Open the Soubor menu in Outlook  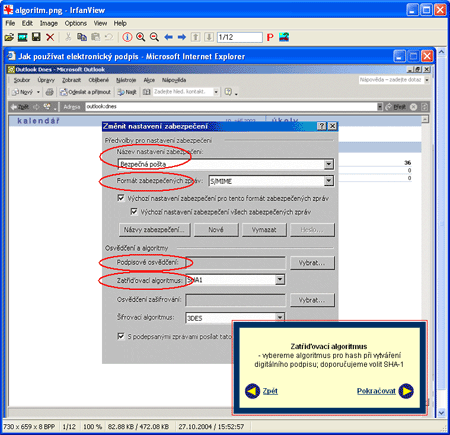[22, 80]
